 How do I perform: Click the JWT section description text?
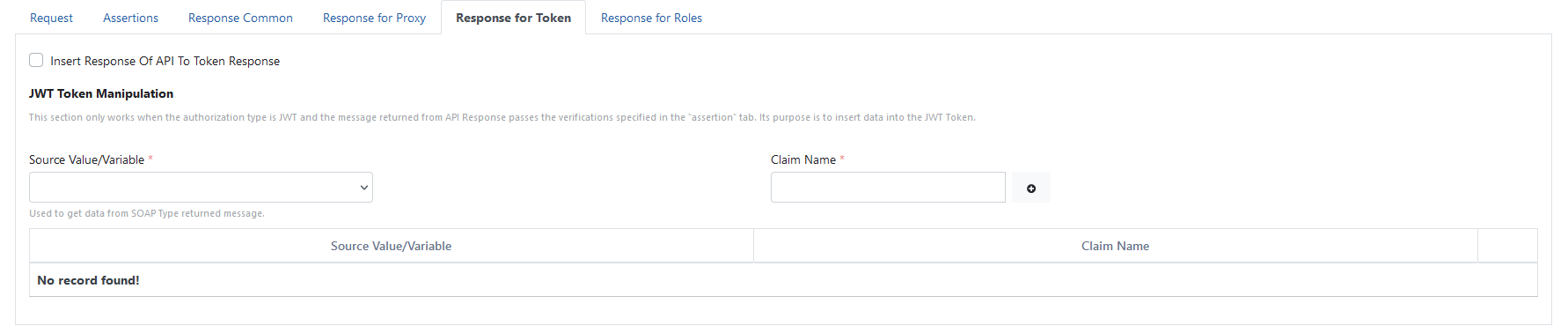[x=502, y=117]
